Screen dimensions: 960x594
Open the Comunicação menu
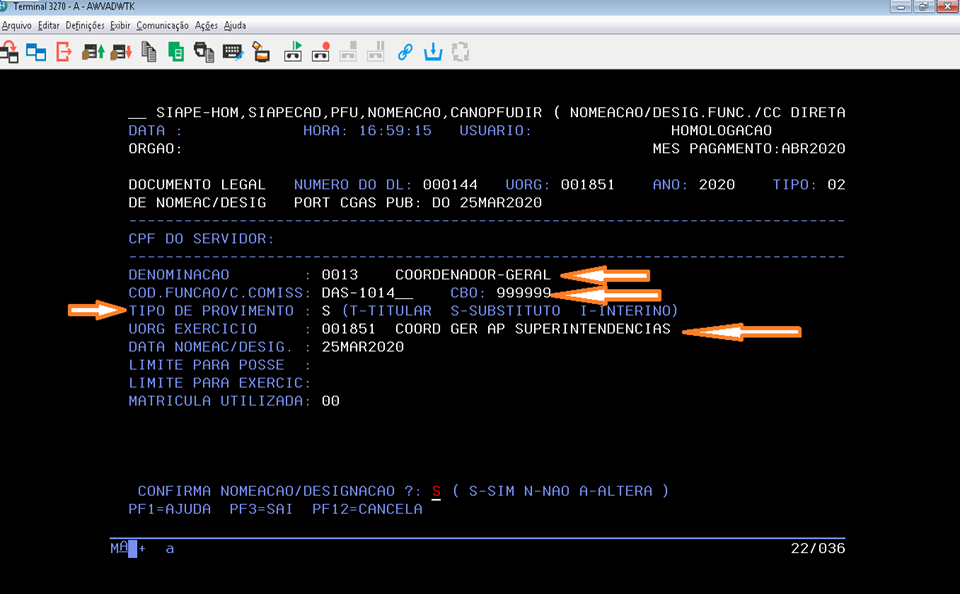coord(162,25)
